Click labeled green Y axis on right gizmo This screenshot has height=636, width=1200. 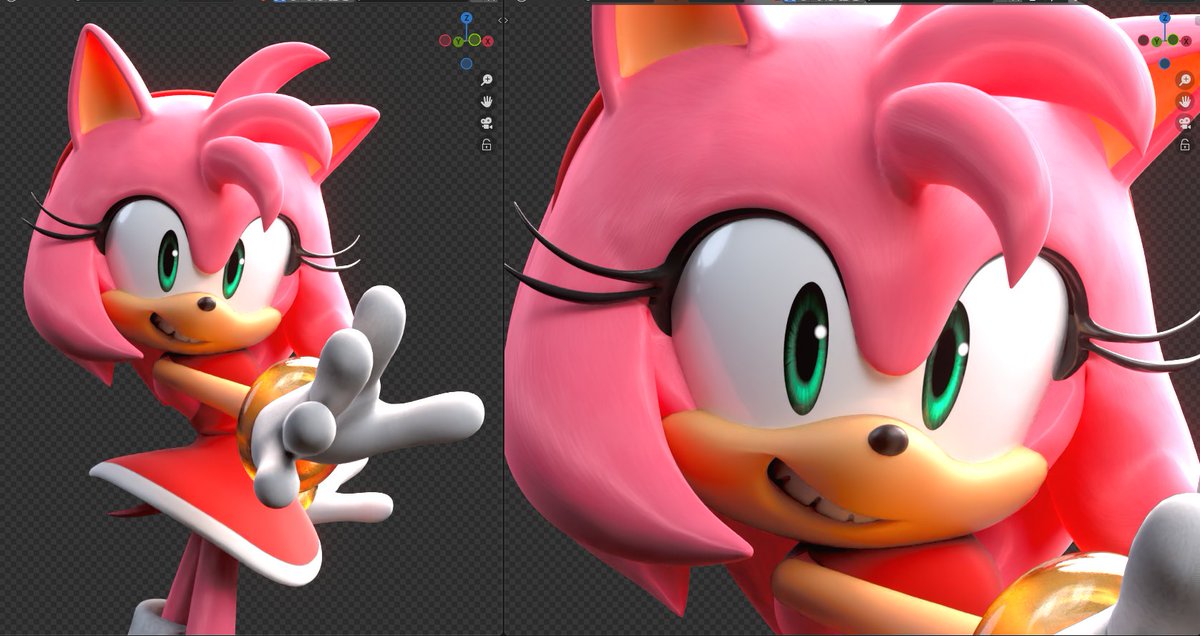coord(1157,41)
